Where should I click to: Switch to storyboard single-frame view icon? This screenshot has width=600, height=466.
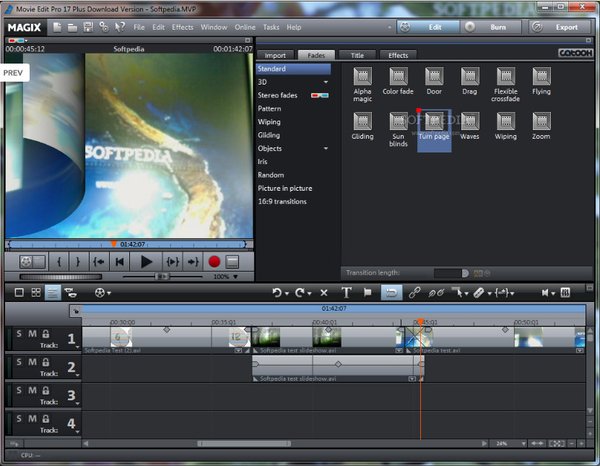point(17,292)
